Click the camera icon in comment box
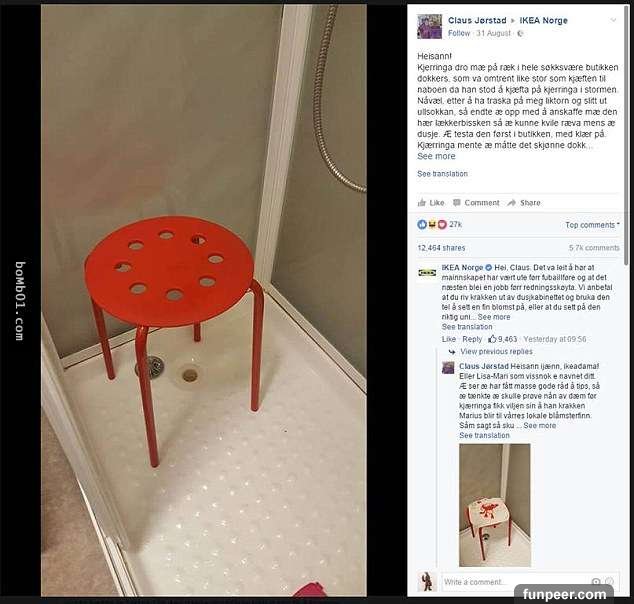This screenshot has height=604, width=634. click(596, 582)
